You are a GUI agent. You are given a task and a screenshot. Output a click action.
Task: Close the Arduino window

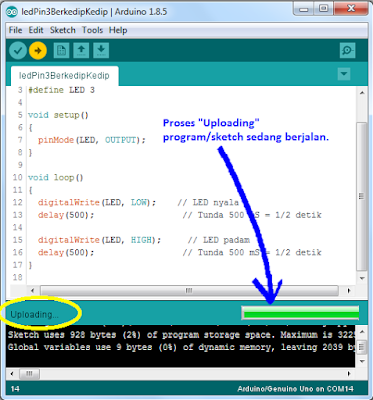click(x=351, y=9)
